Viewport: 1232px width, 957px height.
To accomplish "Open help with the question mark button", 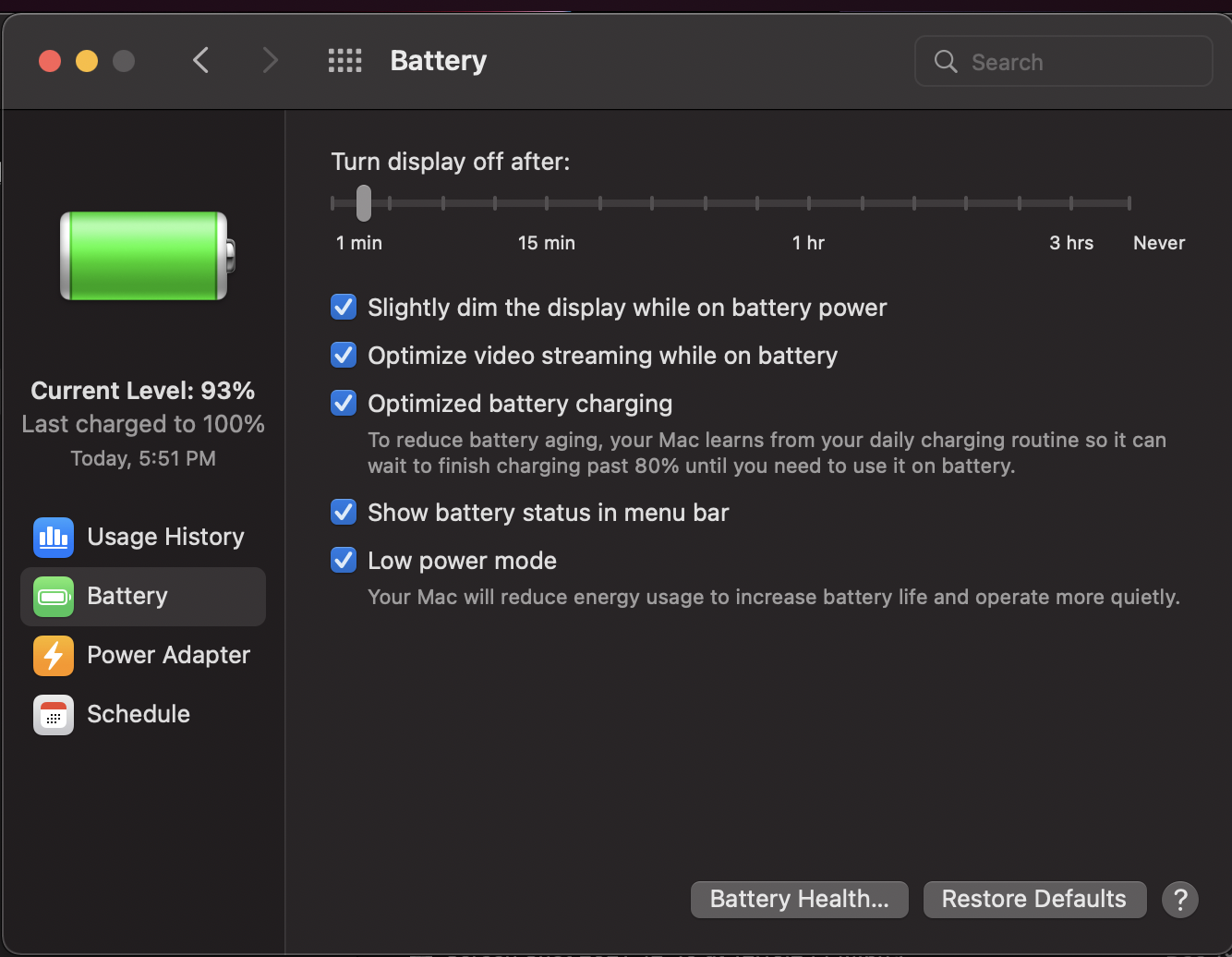I will [x=1180, y=899].
